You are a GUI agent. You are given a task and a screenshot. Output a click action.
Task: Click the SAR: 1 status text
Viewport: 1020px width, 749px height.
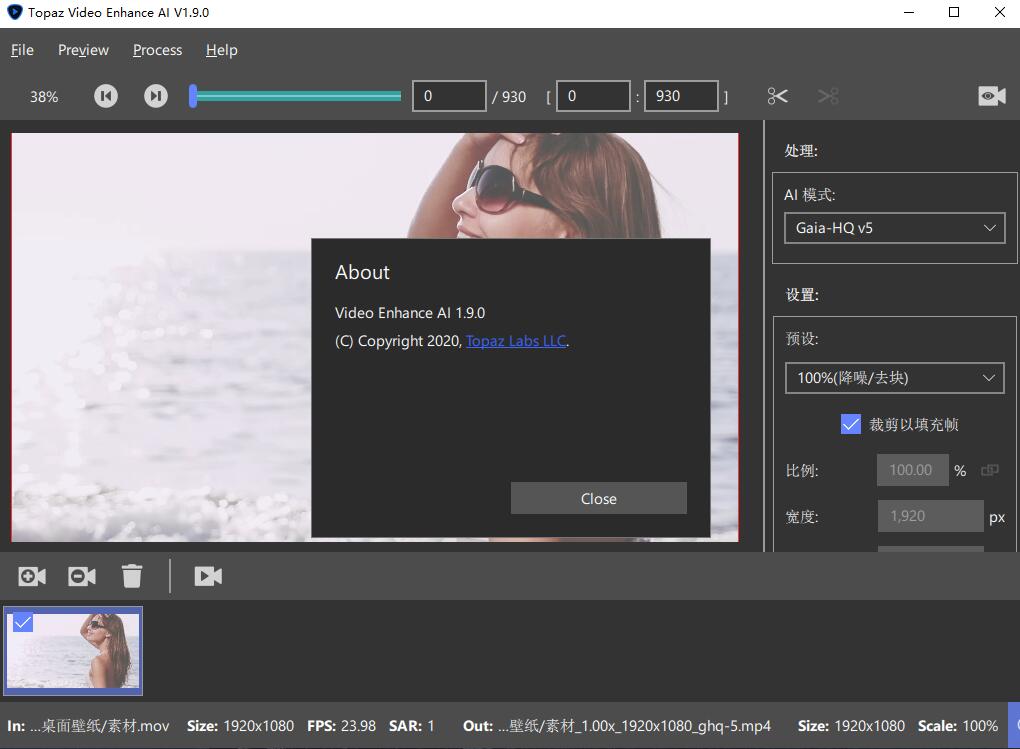(x=412, y=726)
